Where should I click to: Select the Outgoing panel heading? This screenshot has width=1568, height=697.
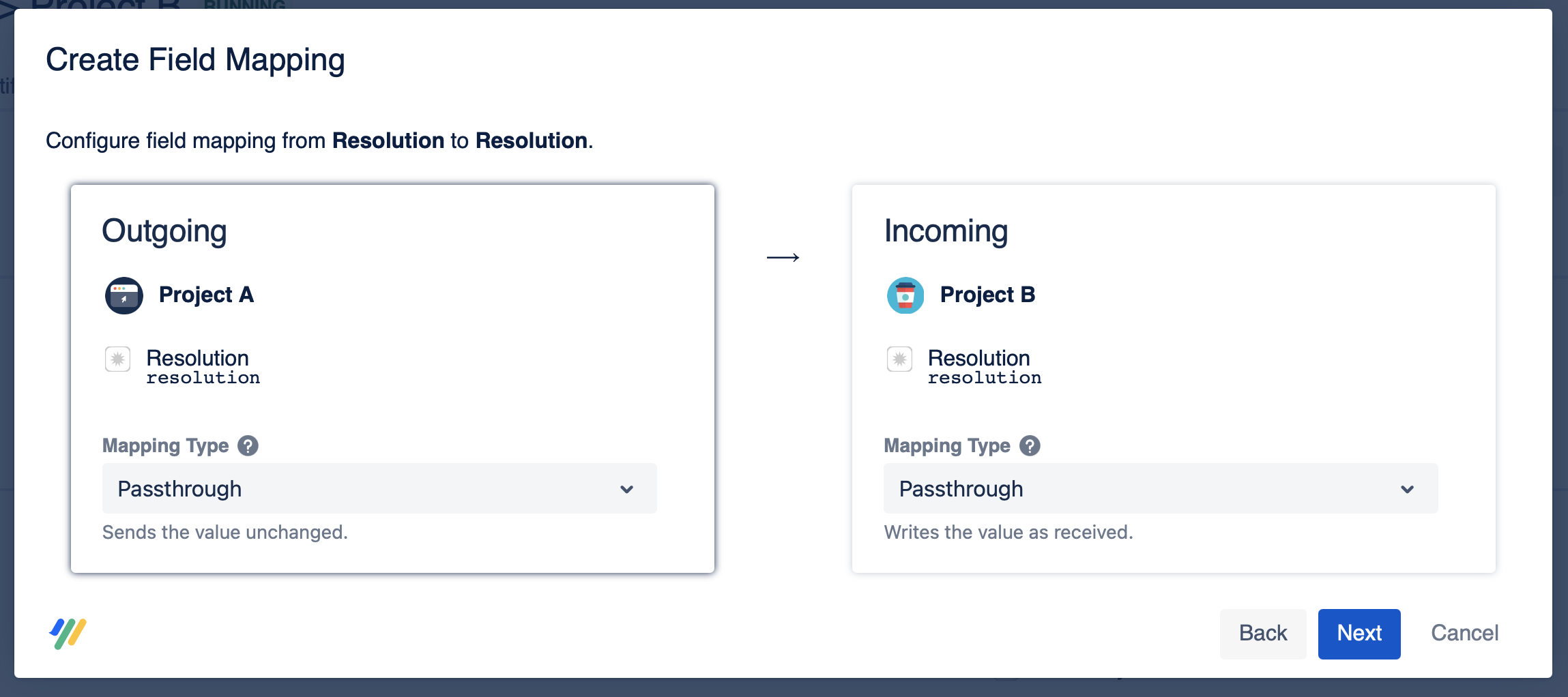(x=164, y=231)
